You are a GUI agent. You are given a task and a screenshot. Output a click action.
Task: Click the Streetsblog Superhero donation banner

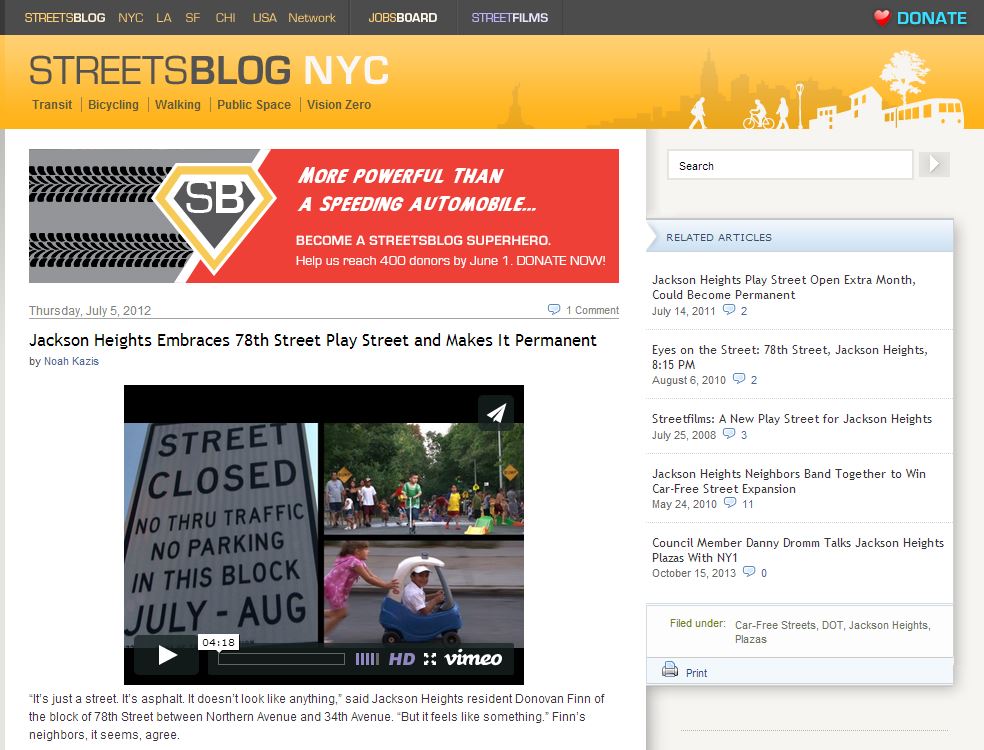[324, 216]
